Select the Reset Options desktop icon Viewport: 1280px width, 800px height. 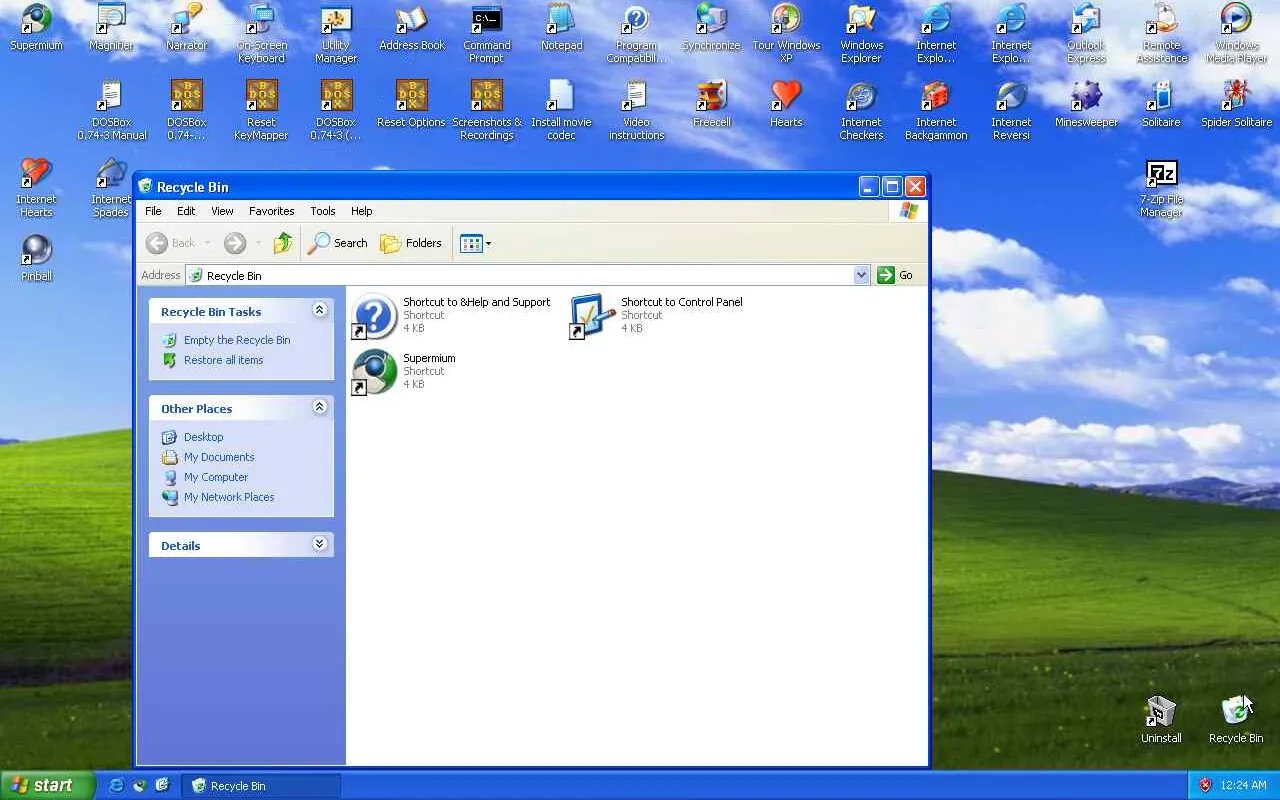pyautogui.click(x=412, y=104)
